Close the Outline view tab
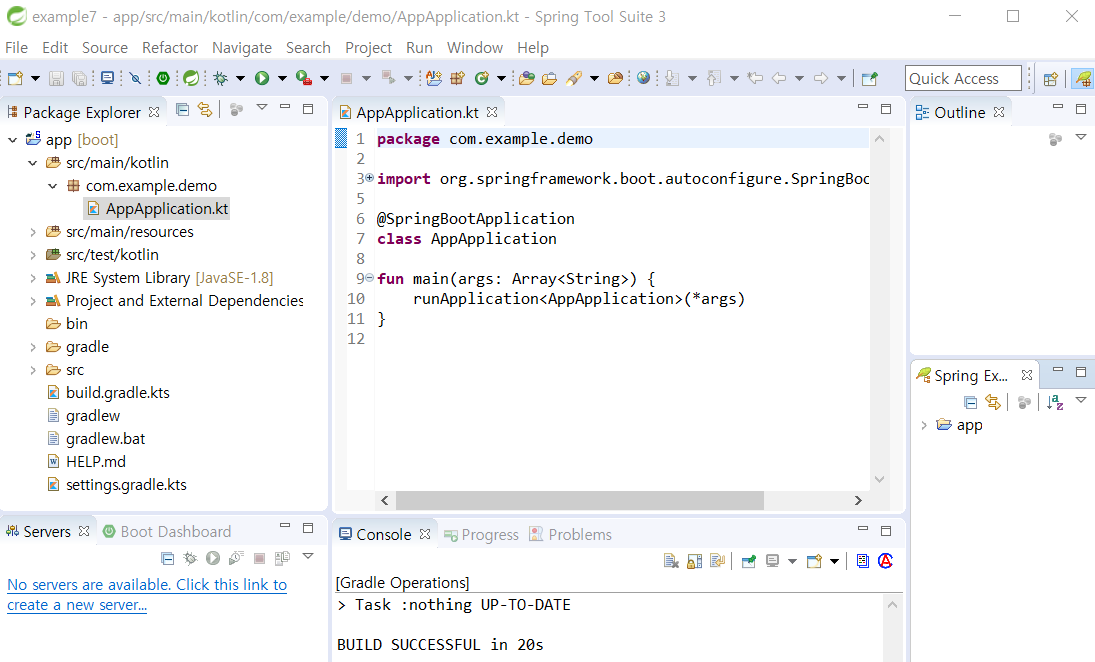The image size is (1095, 662). [x=999, y=112]
